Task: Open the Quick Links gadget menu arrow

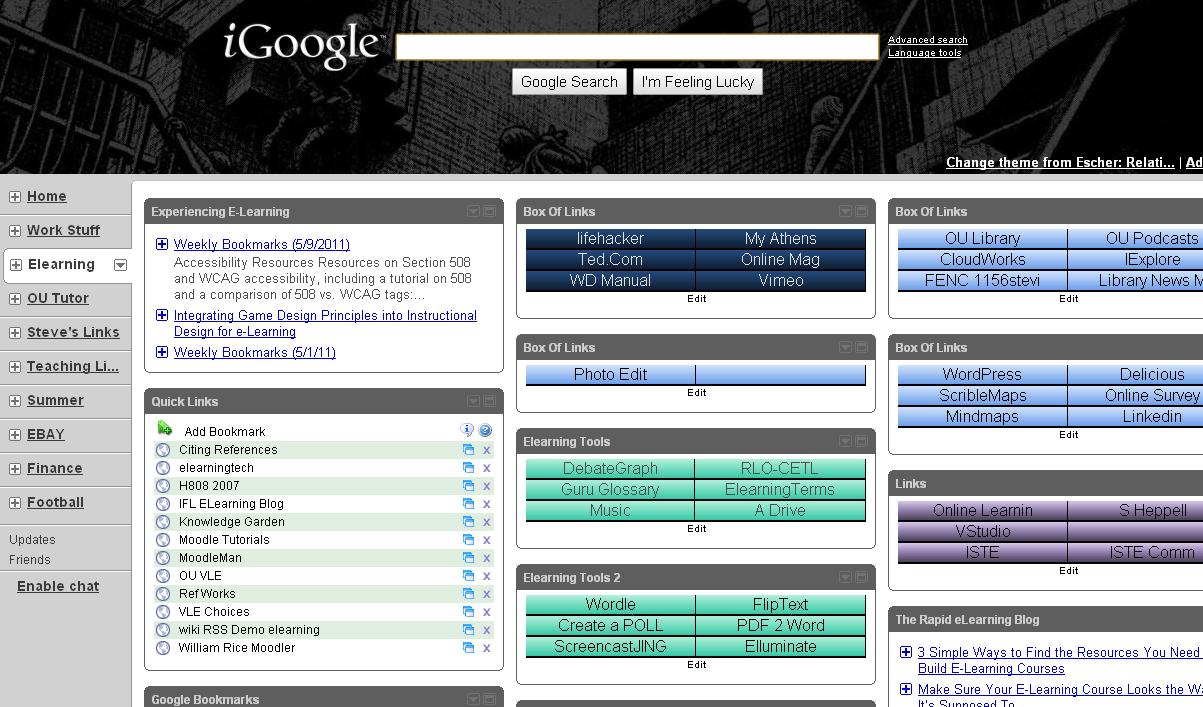Action: 474,402
